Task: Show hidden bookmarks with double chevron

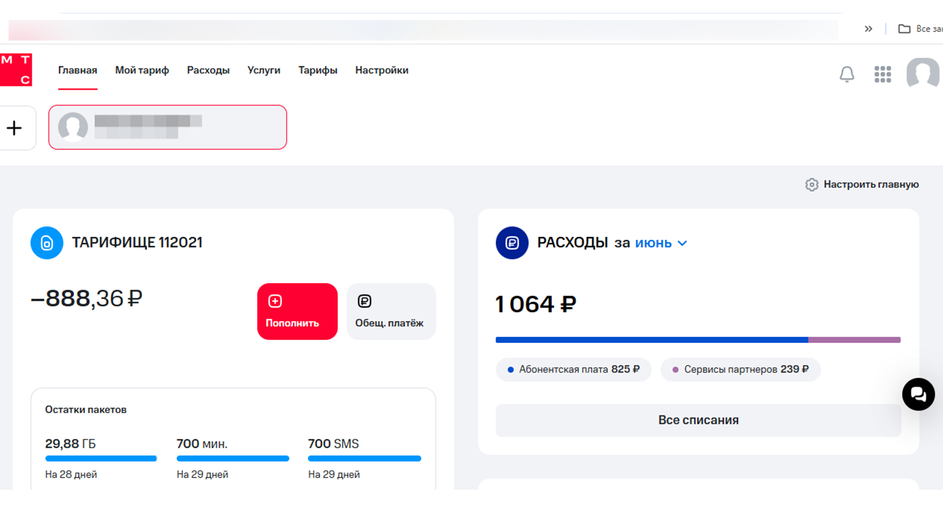Action: point(868,29)
